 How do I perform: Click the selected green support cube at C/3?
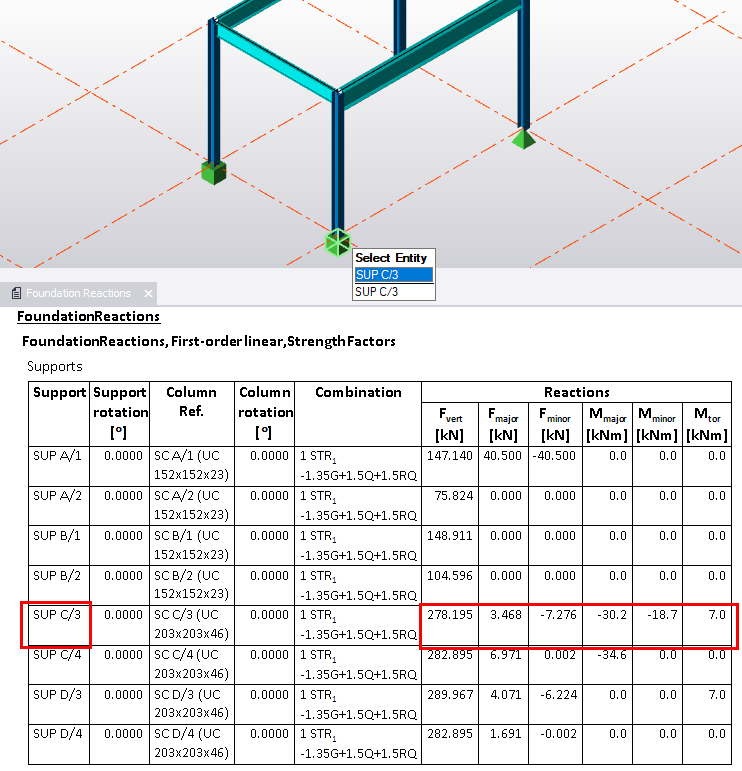click(338, 241)
